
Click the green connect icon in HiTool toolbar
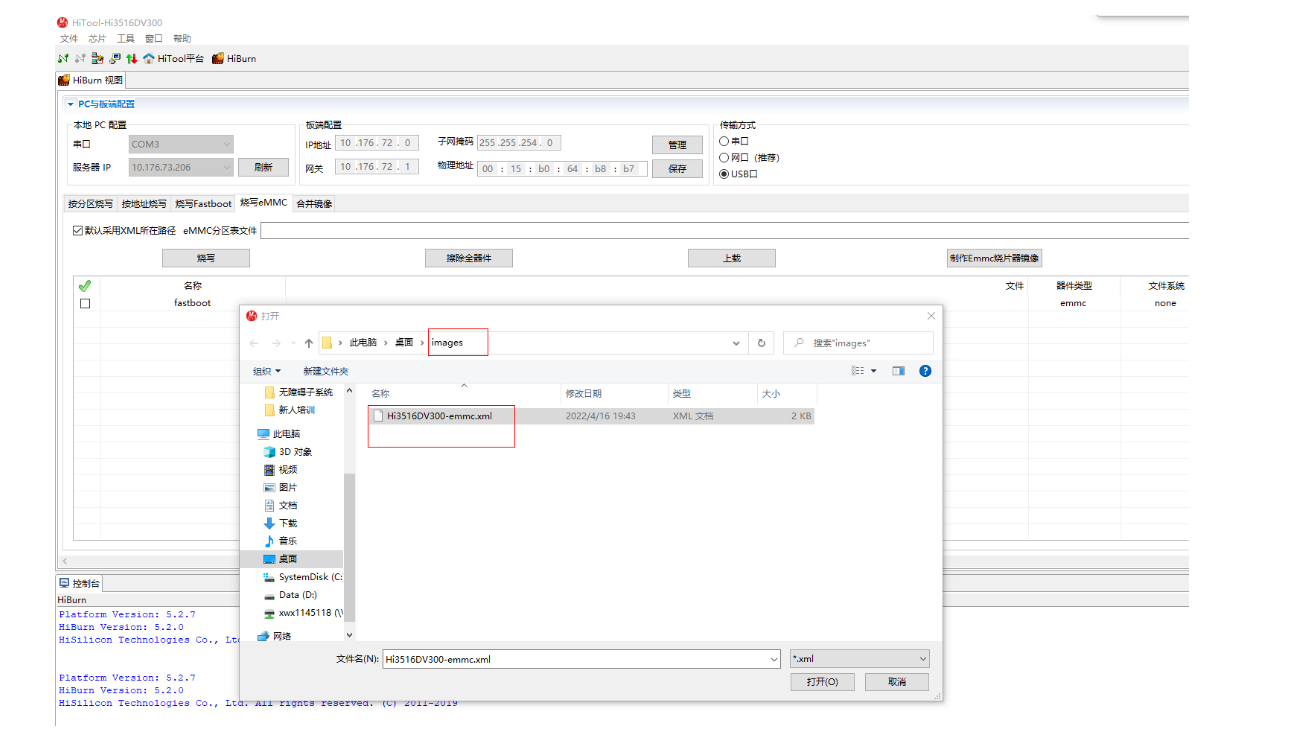tap(63, 58)
